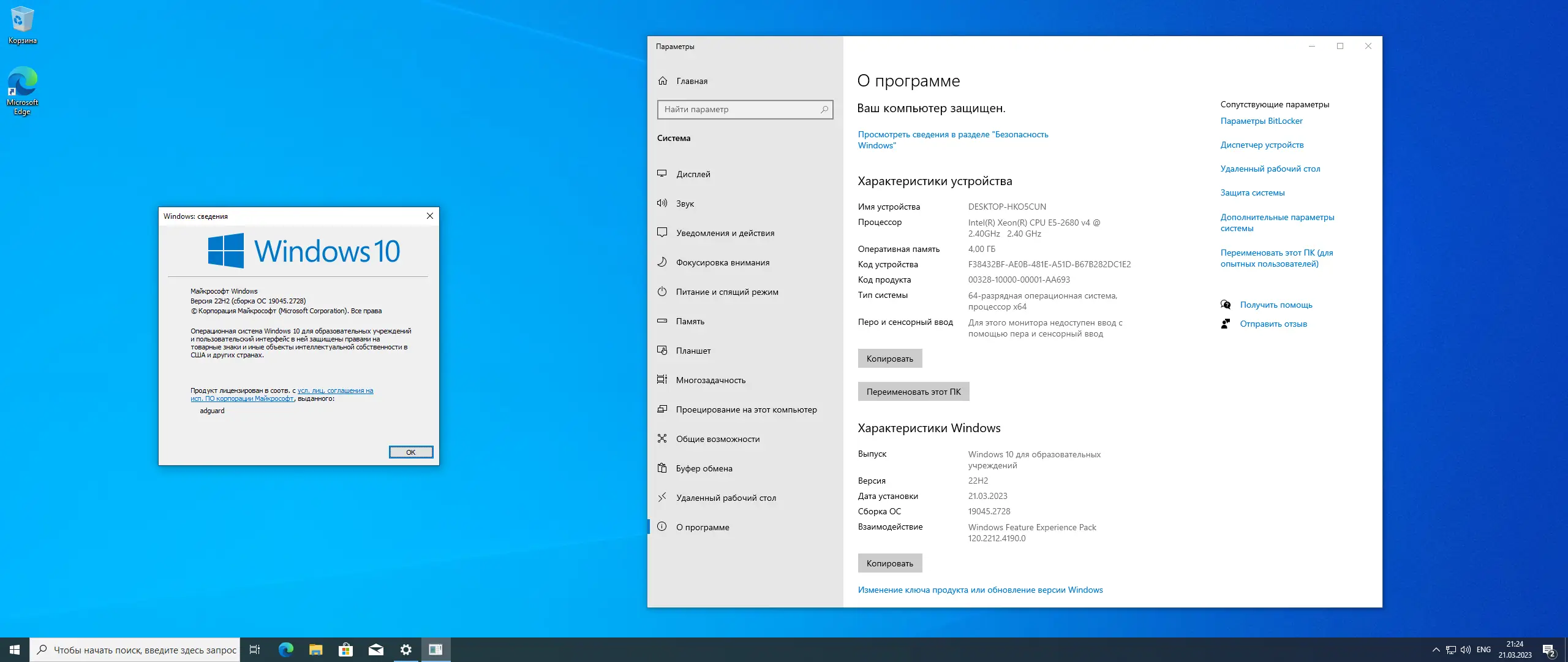Click the Получить помощь headset icon
This screenshot has height=662, width=1568.
(x=1225, y=305)
